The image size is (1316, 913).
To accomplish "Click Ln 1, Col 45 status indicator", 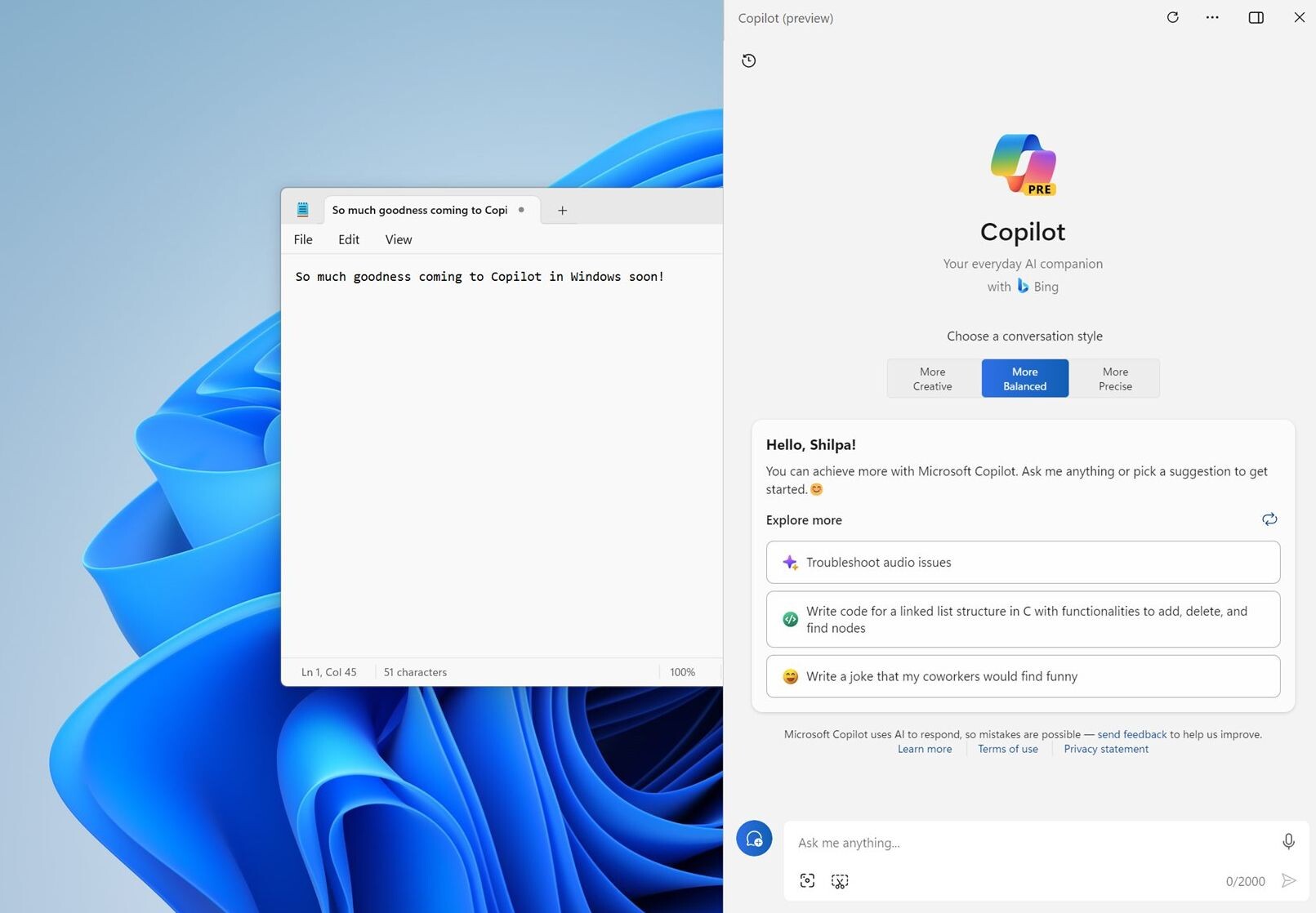I will (x=329, y=672).
